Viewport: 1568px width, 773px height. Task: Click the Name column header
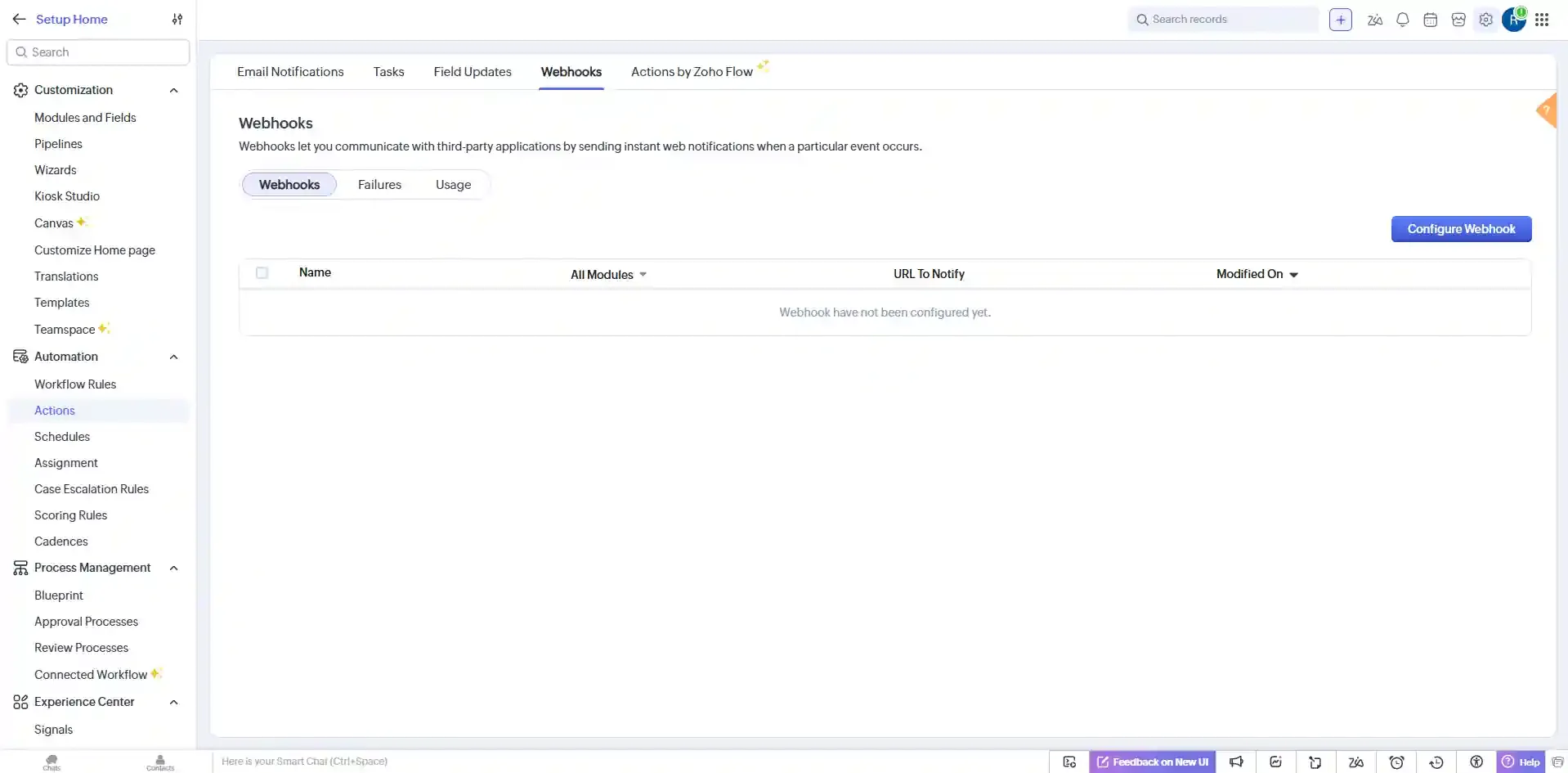tap(315, 272)
